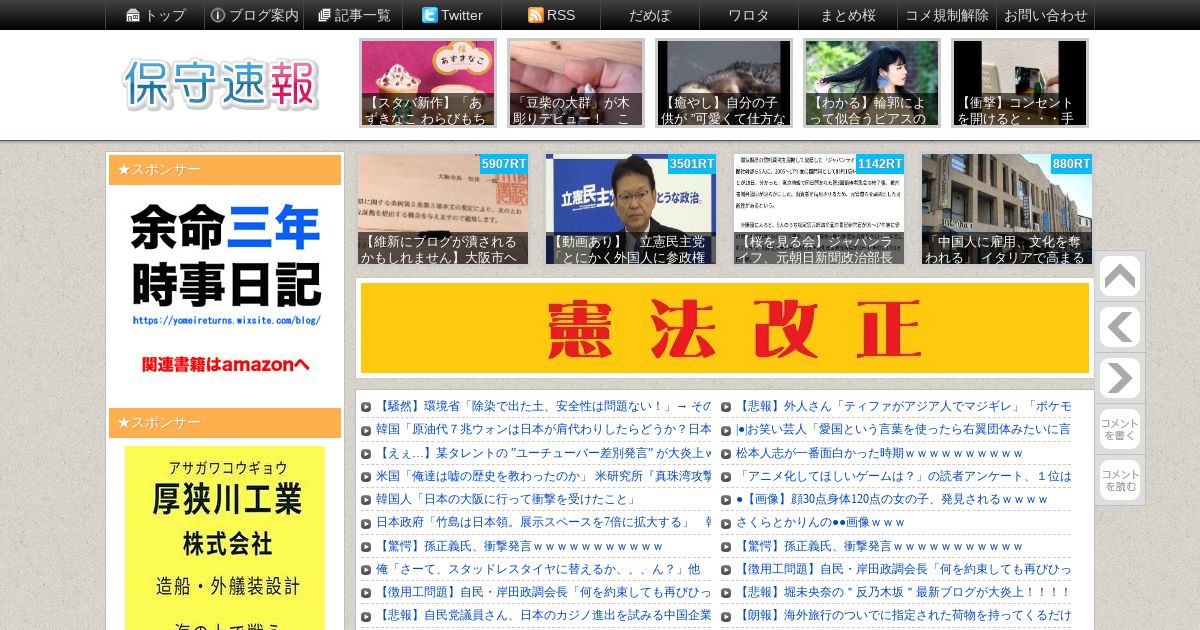Open the 5907RT 維新にブログ article thumbnail
The width and height of the screenshot is (1200, 630).
(x=443, y=209)
